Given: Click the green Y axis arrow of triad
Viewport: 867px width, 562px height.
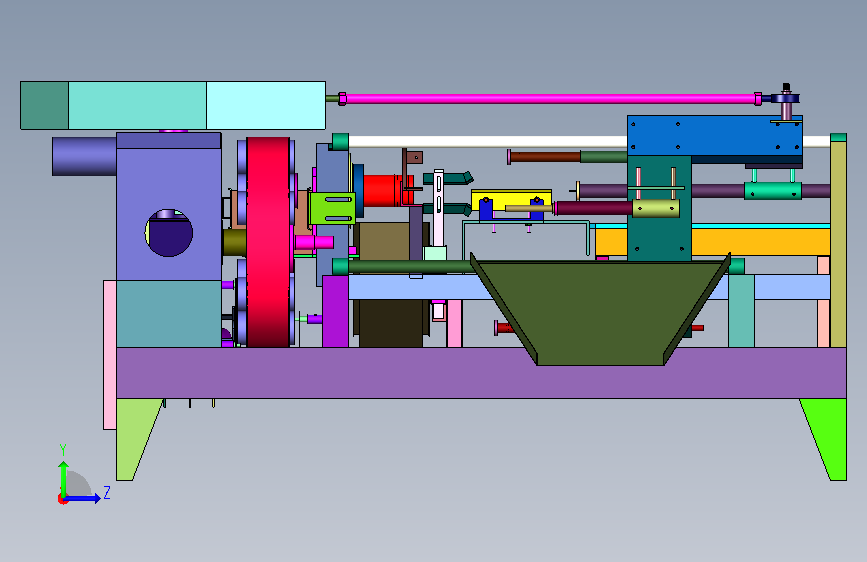Looking at the screenshot, I should (64, 478).
